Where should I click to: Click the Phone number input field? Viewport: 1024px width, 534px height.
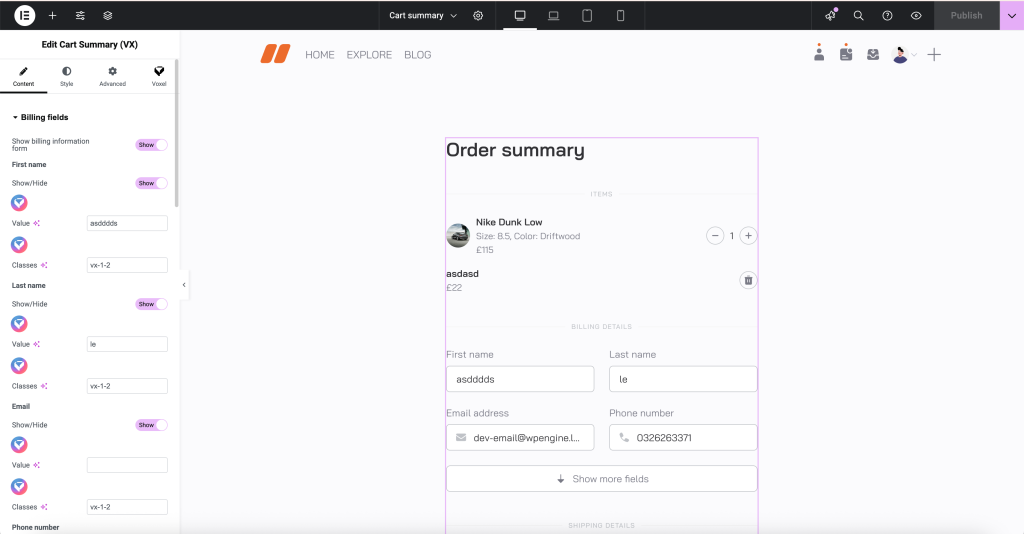(x=690, y=438)
